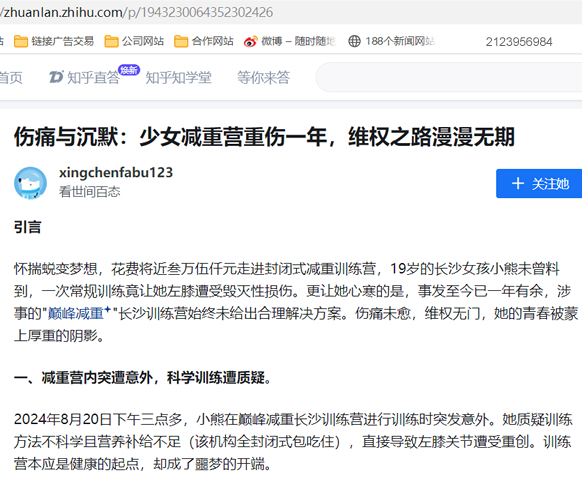Open the xingchenfabu123 author name link
This screenshot has width=582, height=480.
116,173
